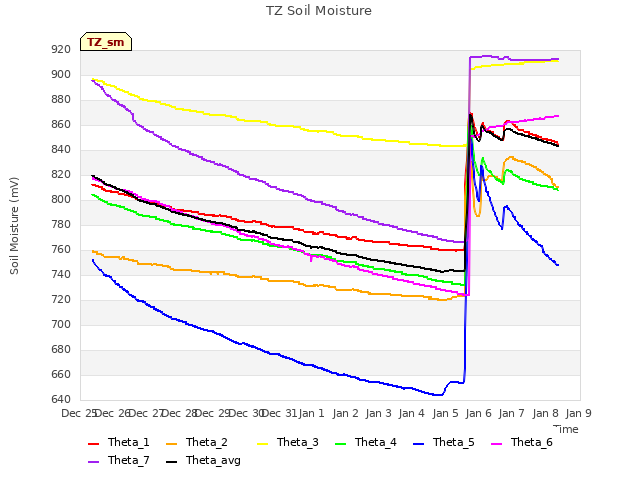Click the Time axis label
Screen dimensions: 640x480
click(x=566, y=429)
